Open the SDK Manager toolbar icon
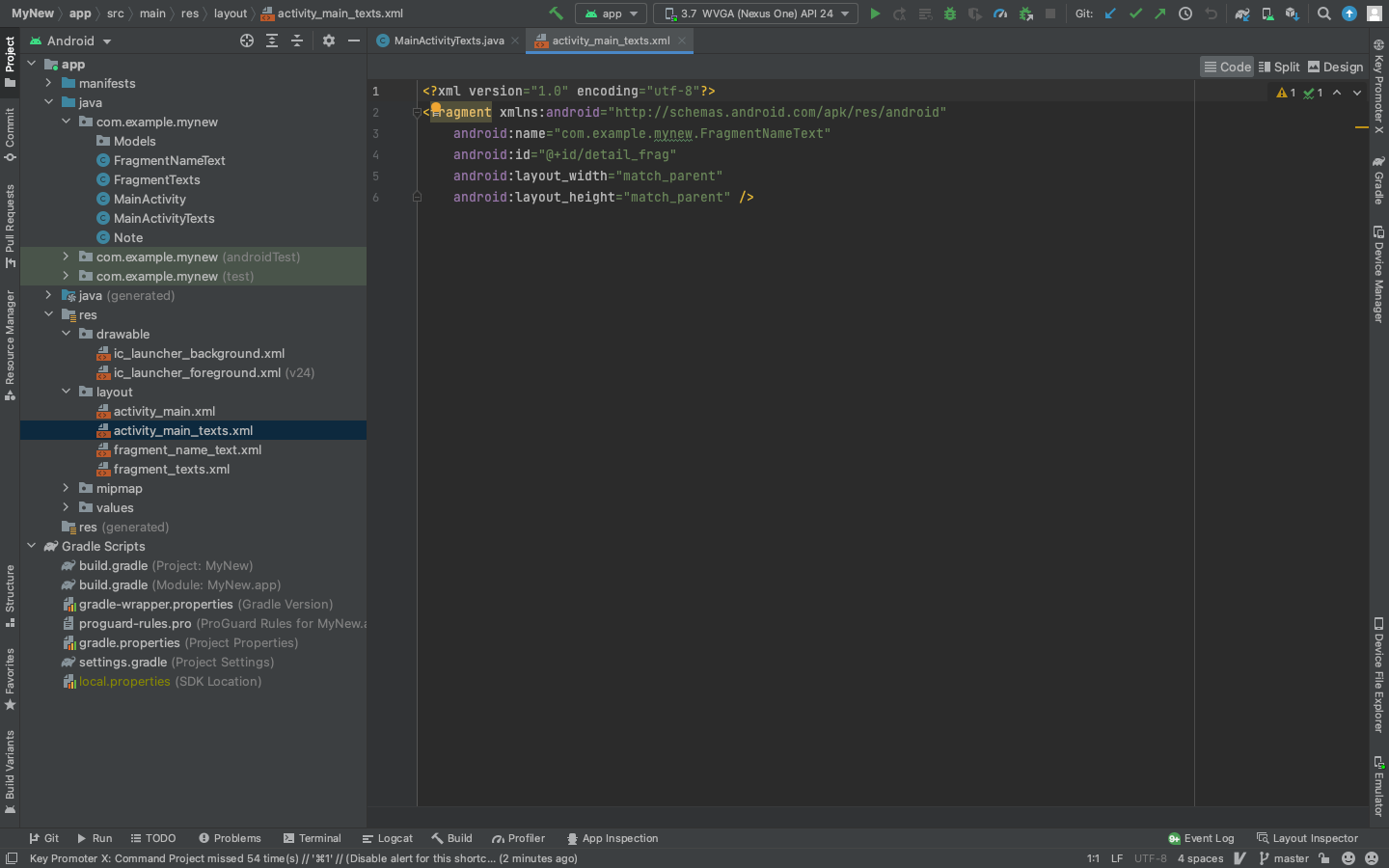The image size is (1389, 868). pyautogui.click(x=1293, y=14)
